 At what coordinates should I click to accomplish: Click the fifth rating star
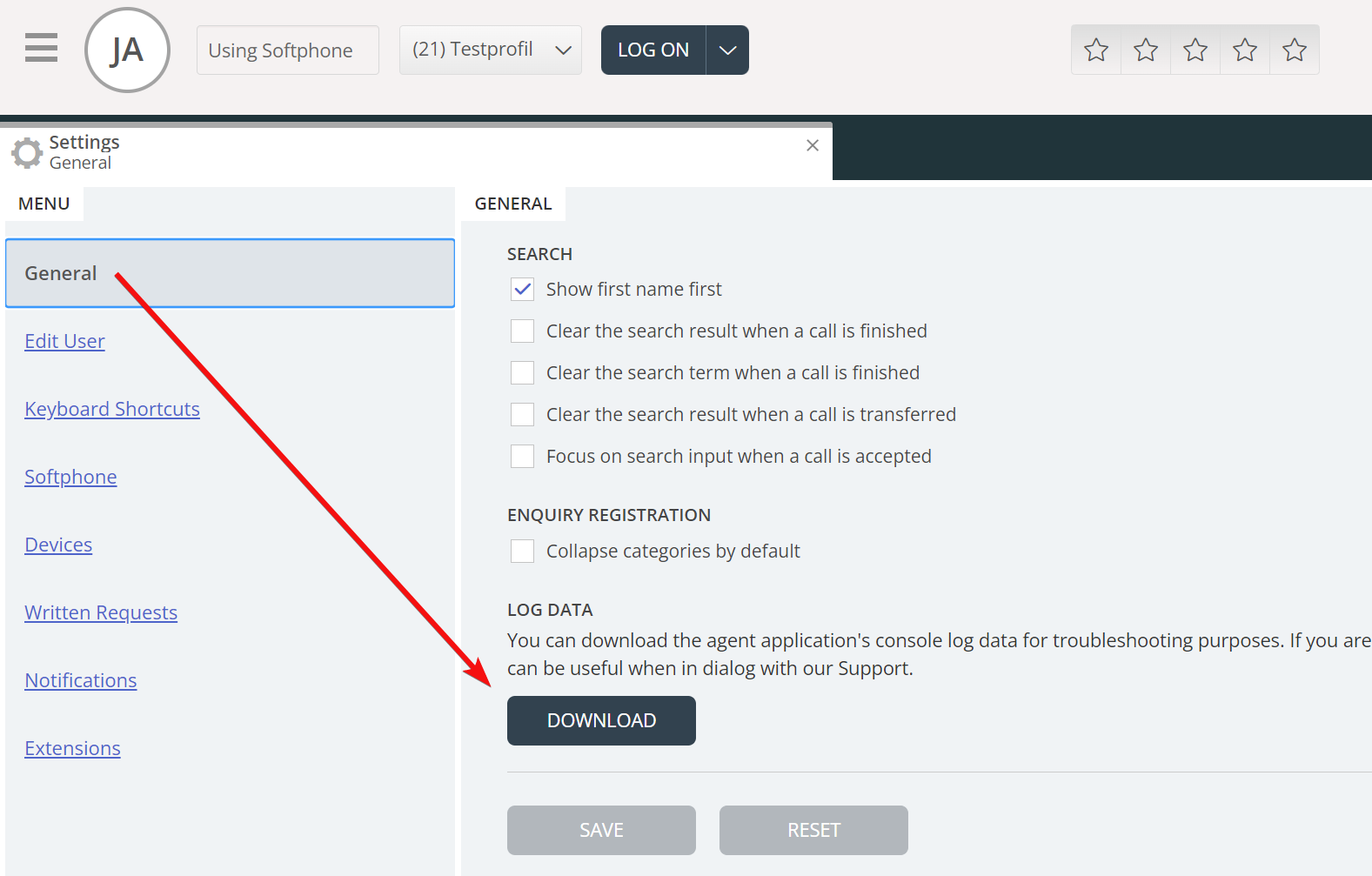tap(1295, 50)
